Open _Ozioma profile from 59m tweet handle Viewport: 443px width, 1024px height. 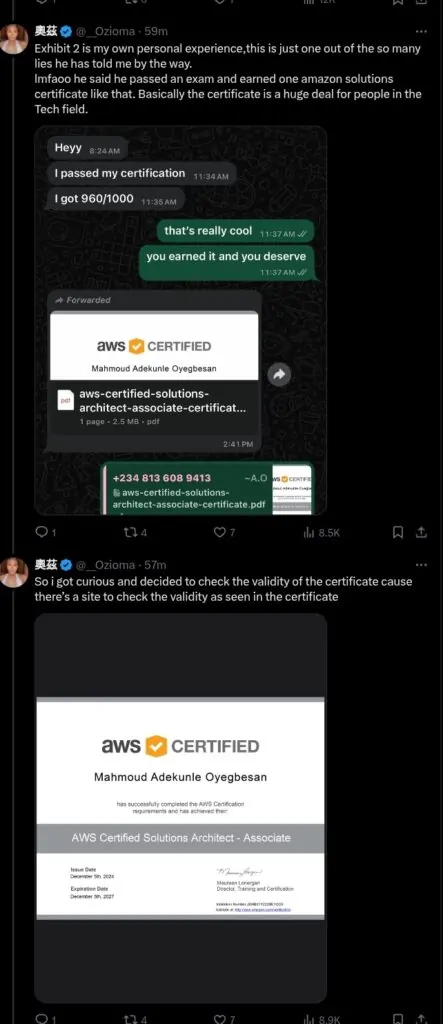click(x=108, y=31)
